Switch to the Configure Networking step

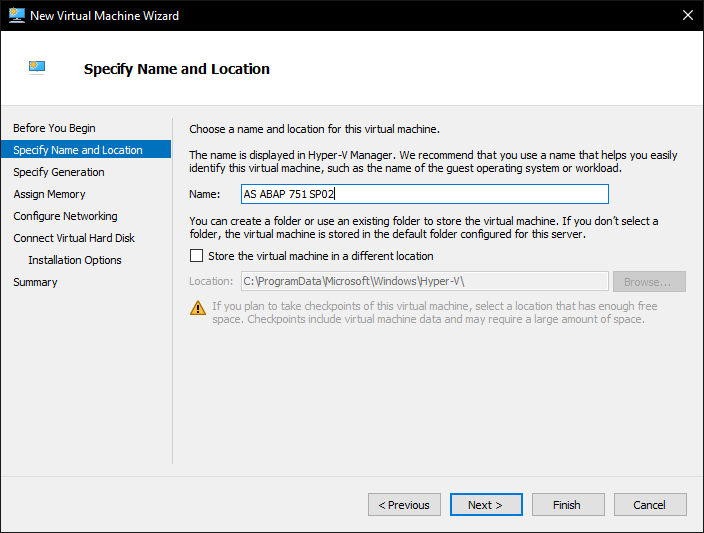click(x=65, y=216)
